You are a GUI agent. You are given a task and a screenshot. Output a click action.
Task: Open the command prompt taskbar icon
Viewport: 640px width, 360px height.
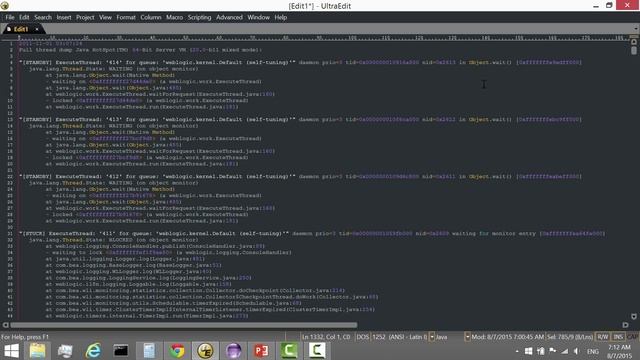pos(121,351)
